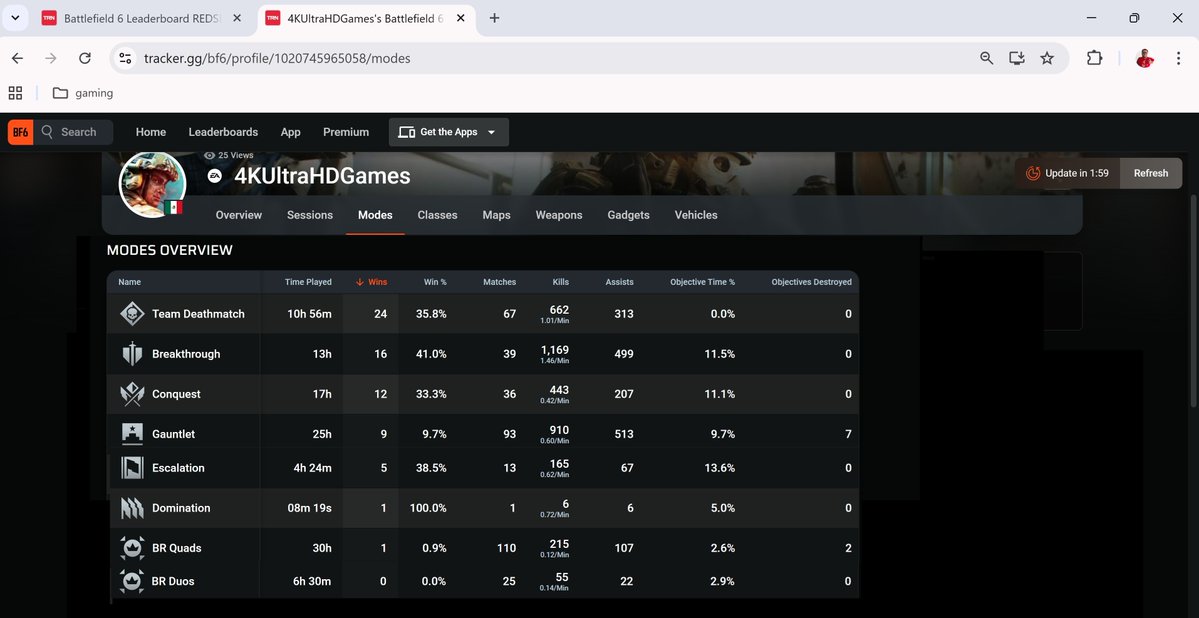The image size is (1199, 618).
Task: Sort by the Wins column header
Action: [372, 282]
